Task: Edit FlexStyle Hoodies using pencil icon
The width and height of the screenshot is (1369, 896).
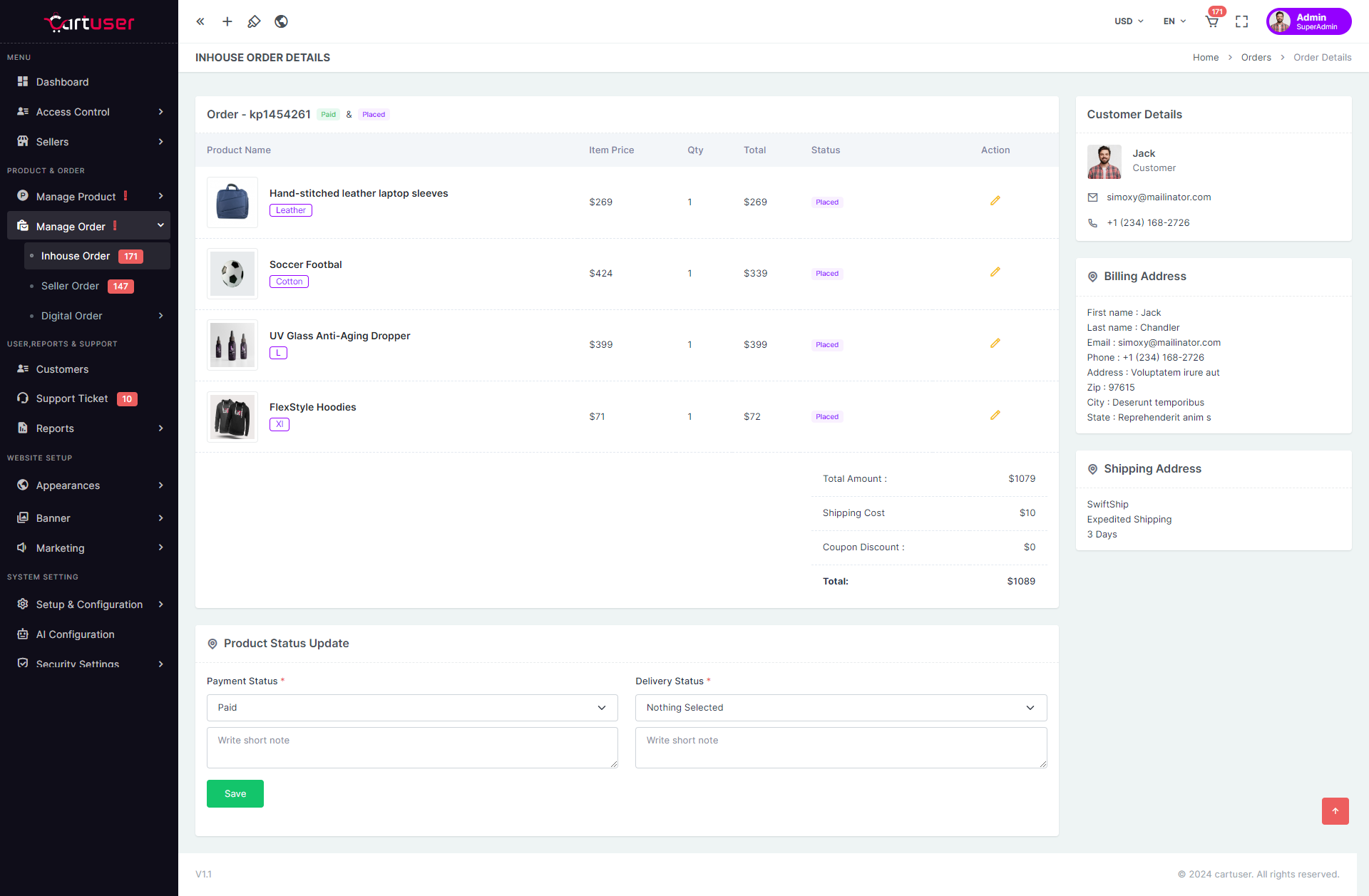Action: coord(995,416)
